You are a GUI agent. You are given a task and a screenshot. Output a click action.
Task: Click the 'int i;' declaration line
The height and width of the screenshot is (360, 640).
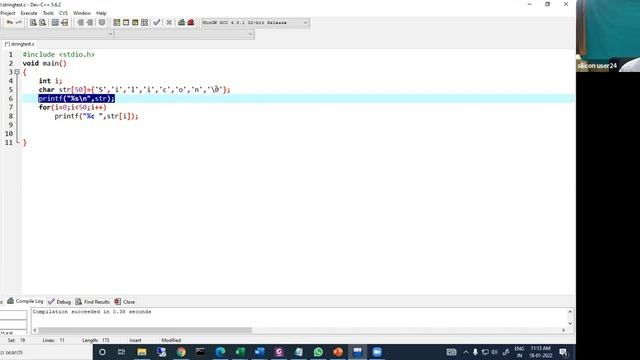tap(51, 81)
